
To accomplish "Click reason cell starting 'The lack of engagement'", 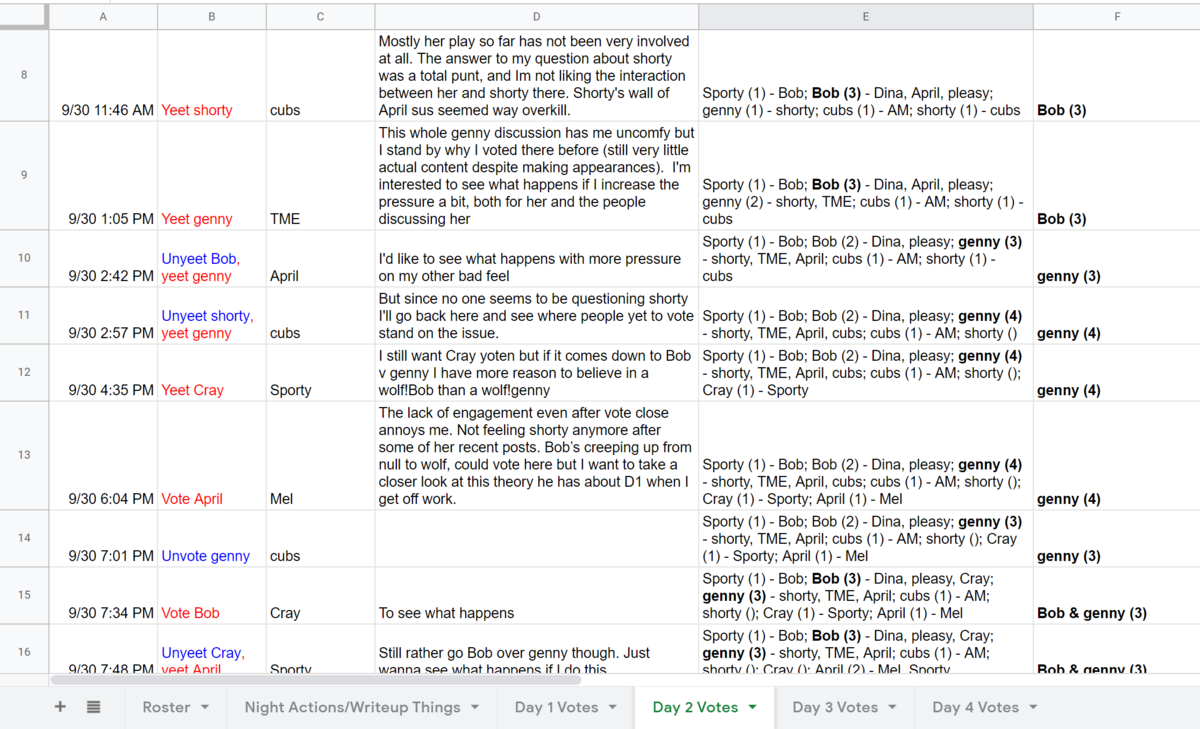I will coord(536,456).
